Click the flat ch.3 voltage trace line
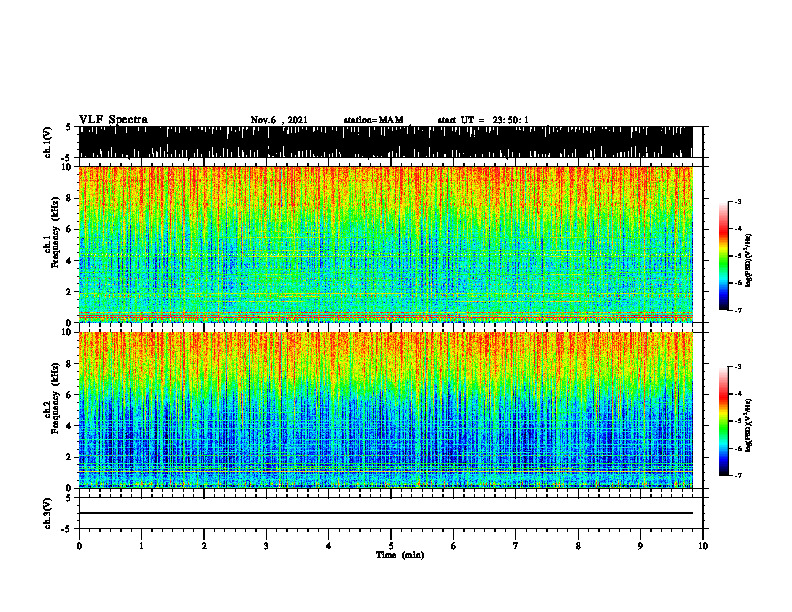The height and width of the screenshot is (612, 792). tap(386, 513)
